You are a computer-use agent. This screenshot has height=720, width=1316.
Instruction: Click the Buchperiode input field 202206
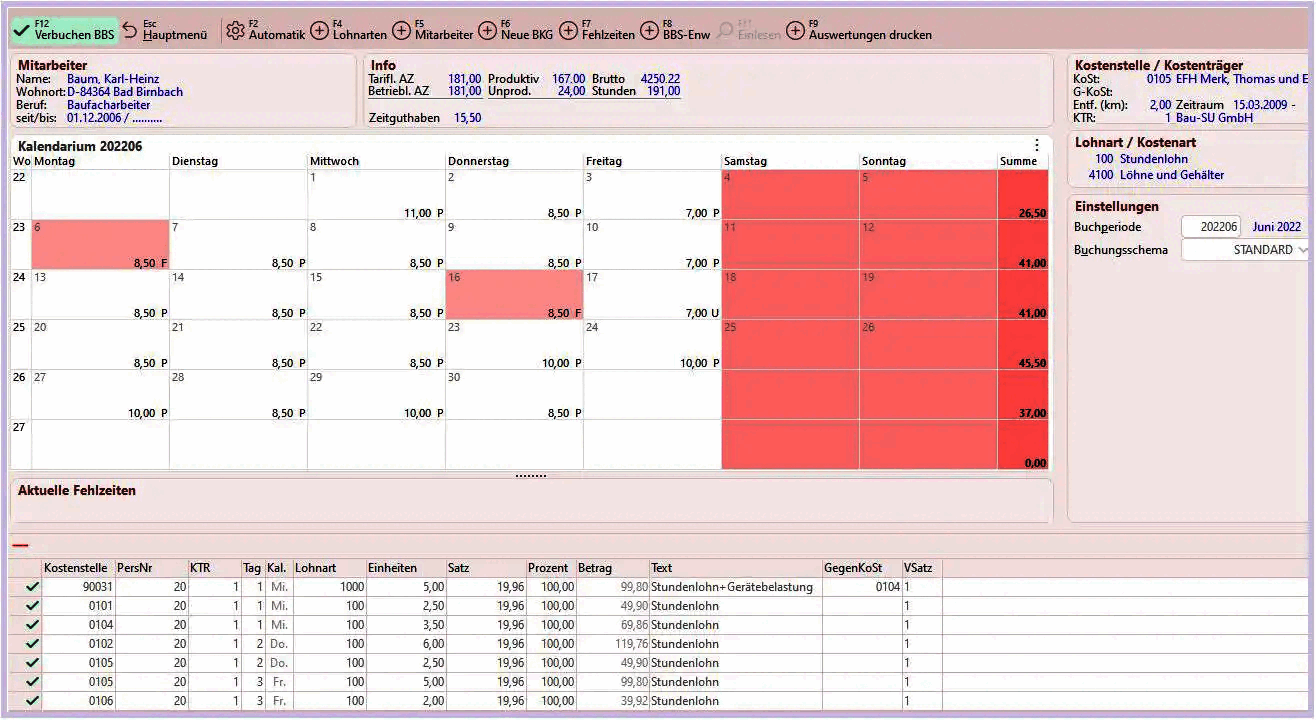point(1212,227)
